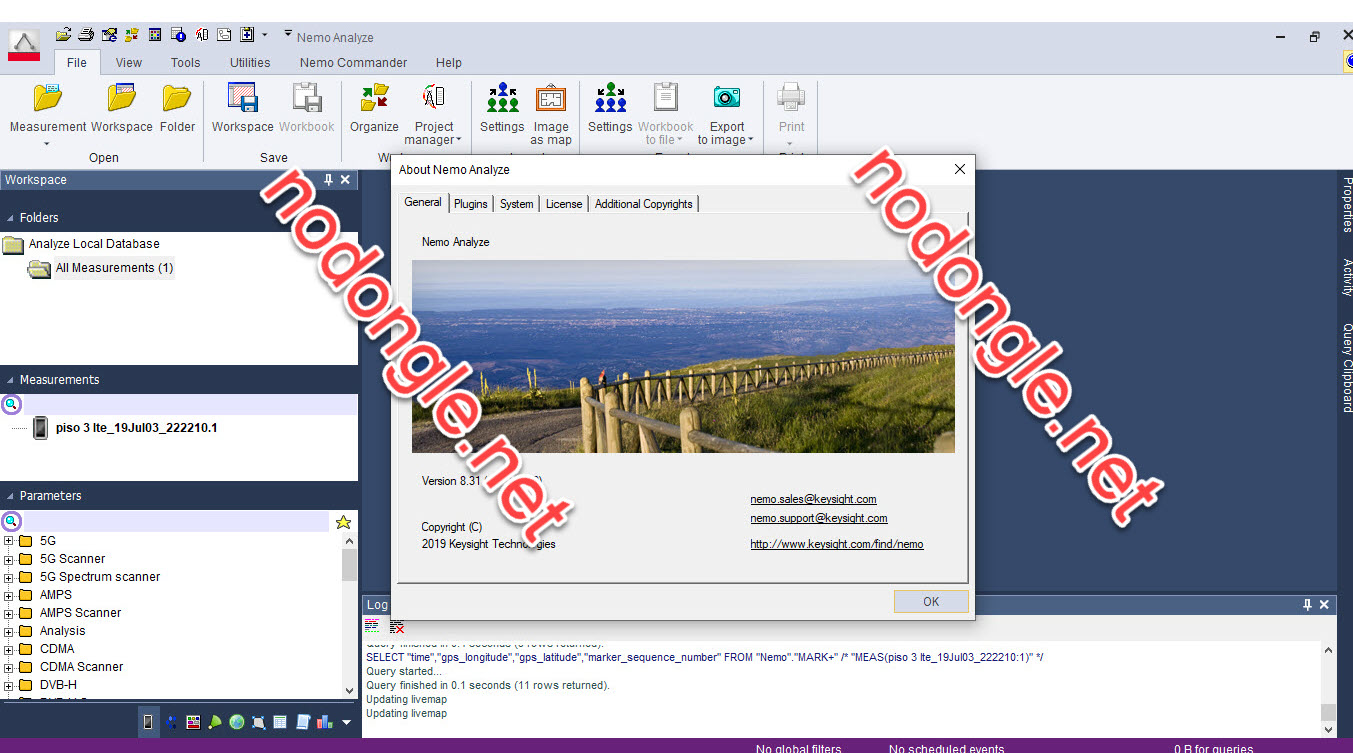Expand the CDMA parameters folder

pyautogui.click(x=8, y=648)
